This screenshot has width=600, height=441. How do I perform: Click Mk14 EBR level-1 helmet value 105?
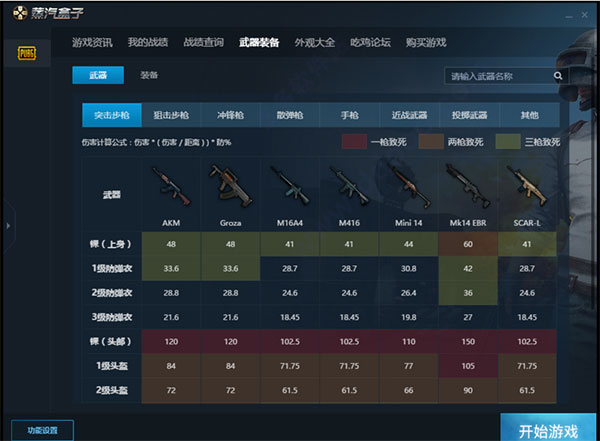point(468,366)
